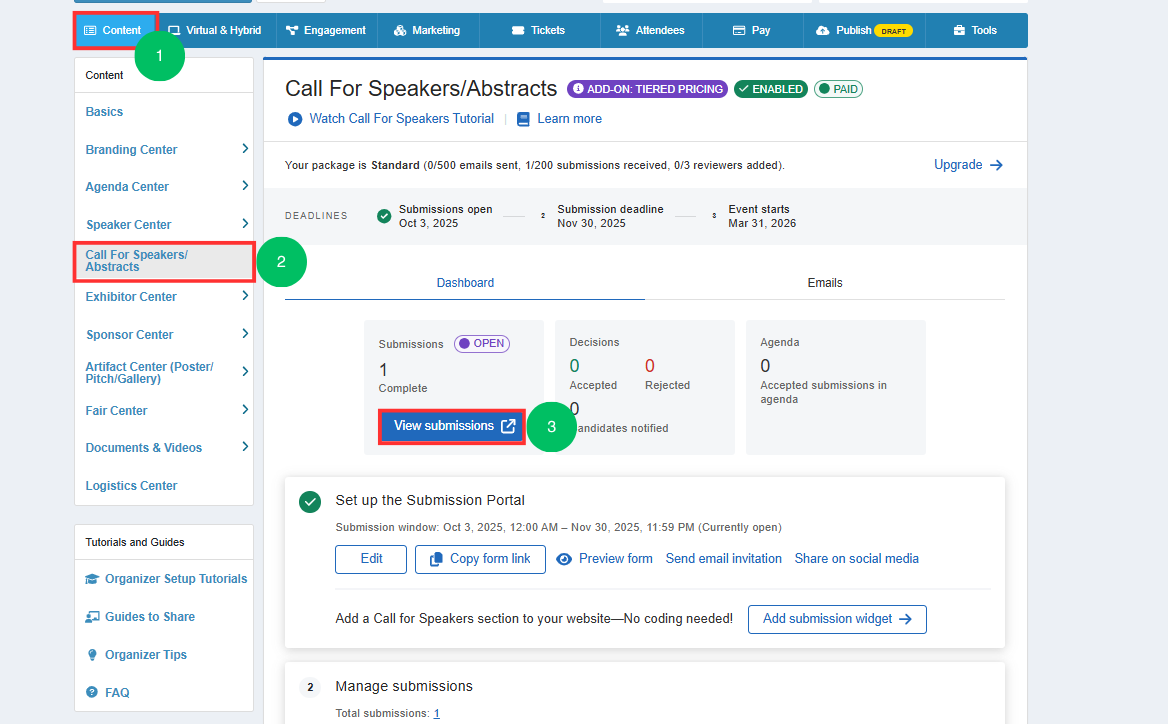Screen dimensions: 1168x724
Task: Click the Learn more book icon
Action: click(x=523, y=119)
